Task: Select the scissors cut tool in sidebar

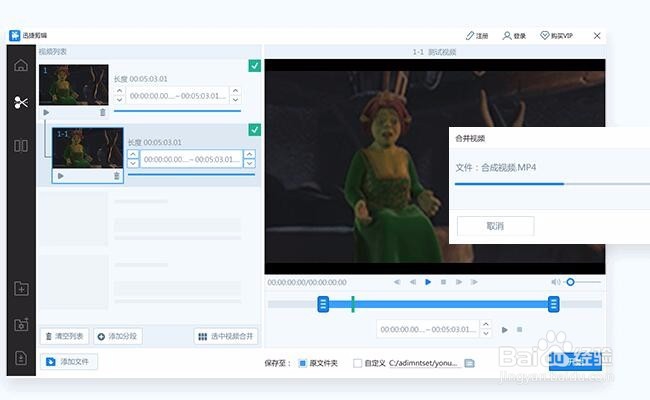Action: [x=21, y=102]
